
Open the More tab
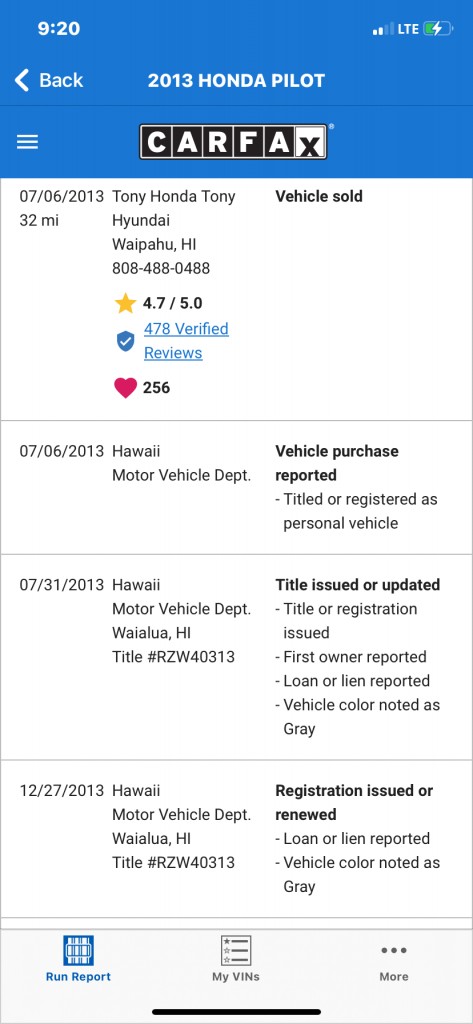[x=394, y=959]
